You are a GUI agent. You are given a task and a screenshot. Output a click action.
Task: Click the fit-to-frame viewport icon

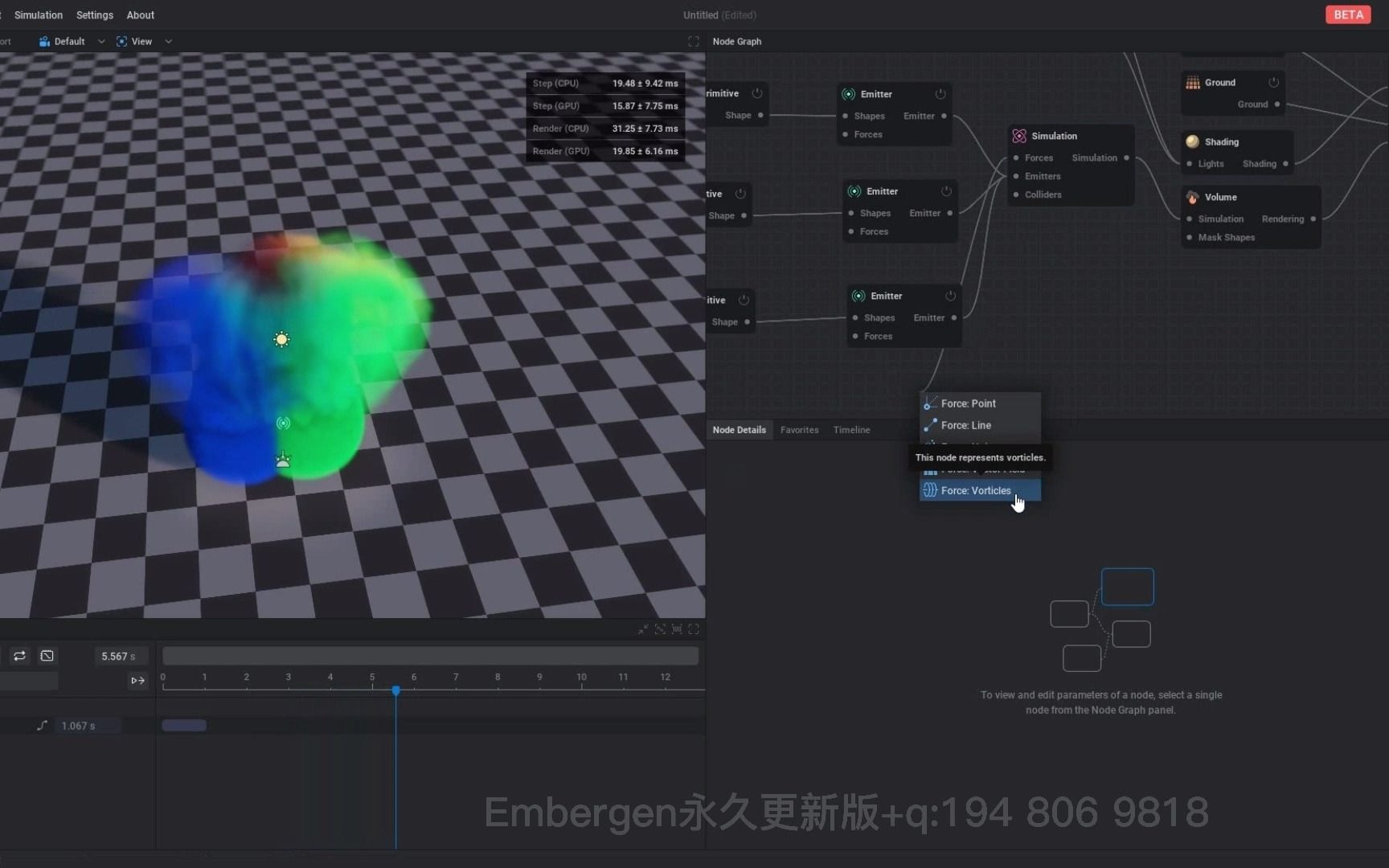pyautogui.click(x=660, y=629)
